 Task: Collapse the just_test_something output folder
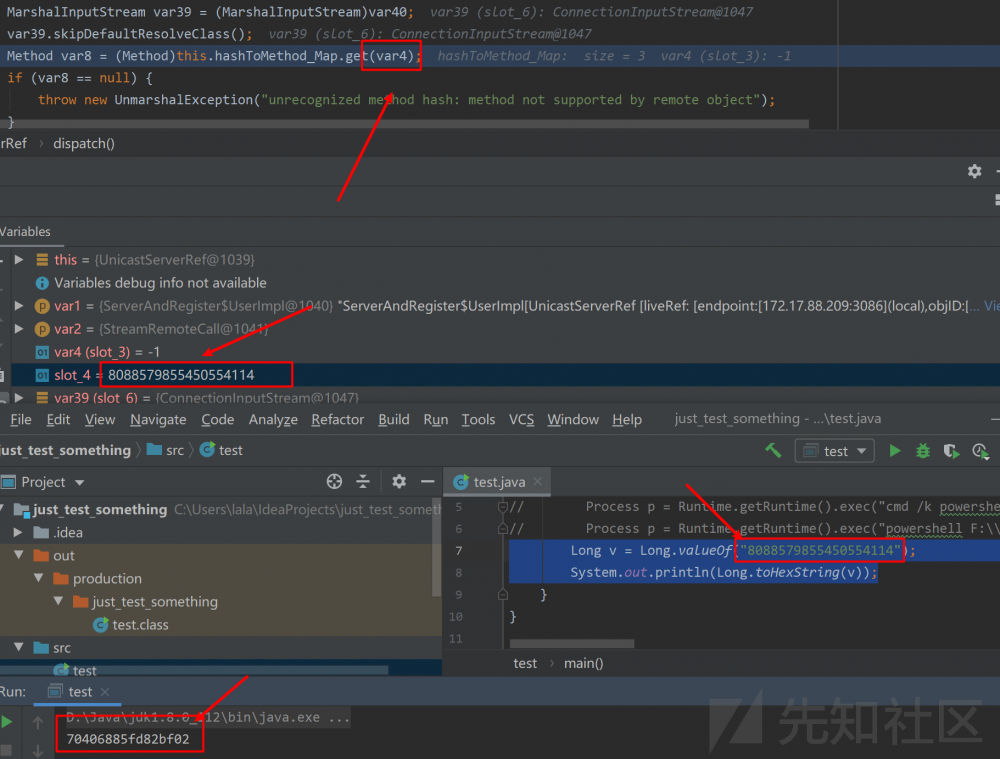click(x=58, y=601)
